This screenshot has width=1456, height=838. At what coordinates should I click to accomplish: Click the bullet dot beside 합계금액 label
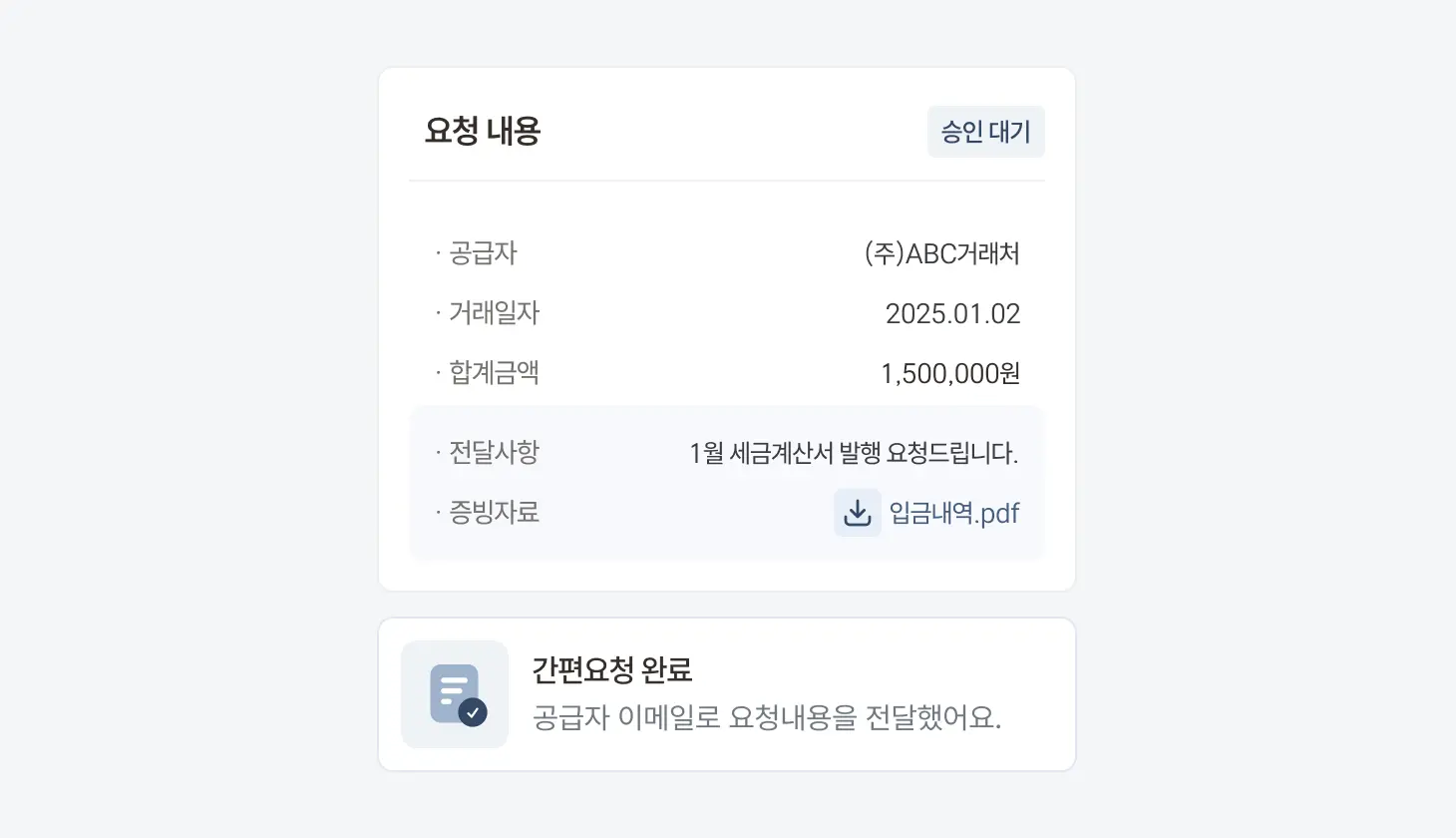tap(439, 373)
